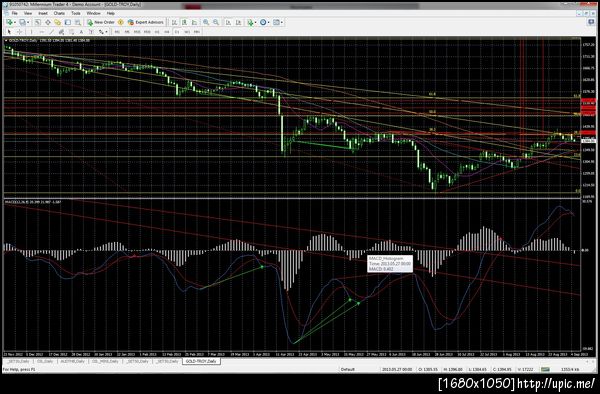Open the Data Window panel icon

click(x=47, y=22)
